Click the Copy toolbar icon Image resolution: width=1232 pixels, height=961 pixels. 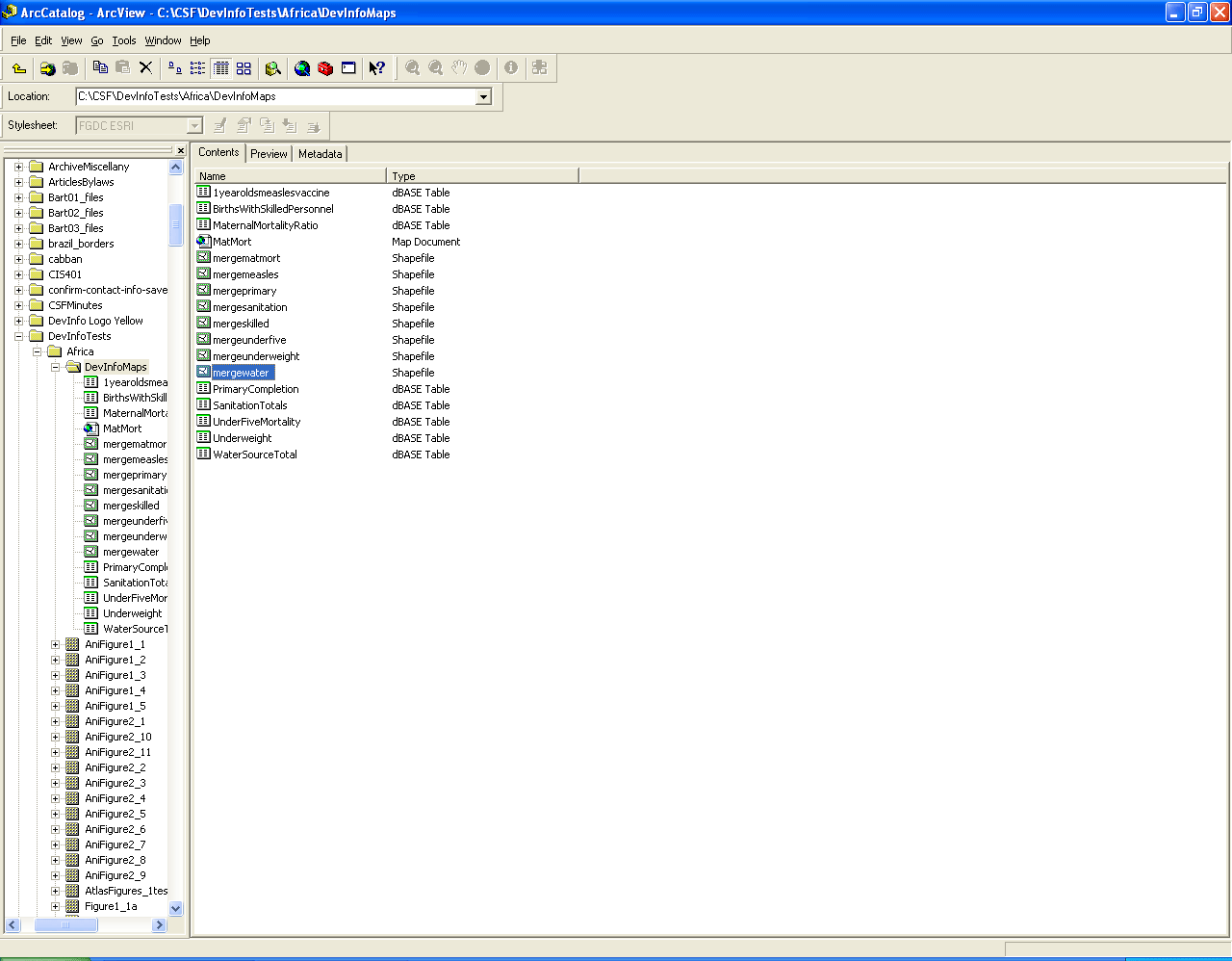point(100,67)
